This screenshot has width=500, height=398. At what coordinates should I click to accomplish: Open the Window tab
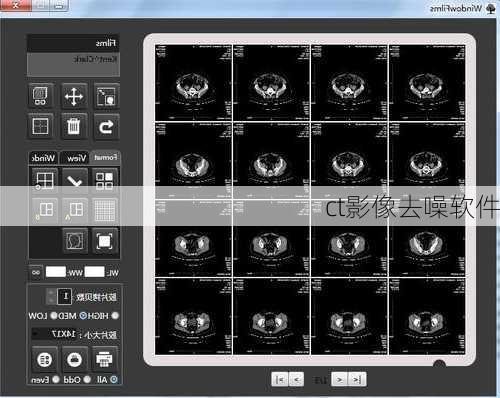pos(43,158)
